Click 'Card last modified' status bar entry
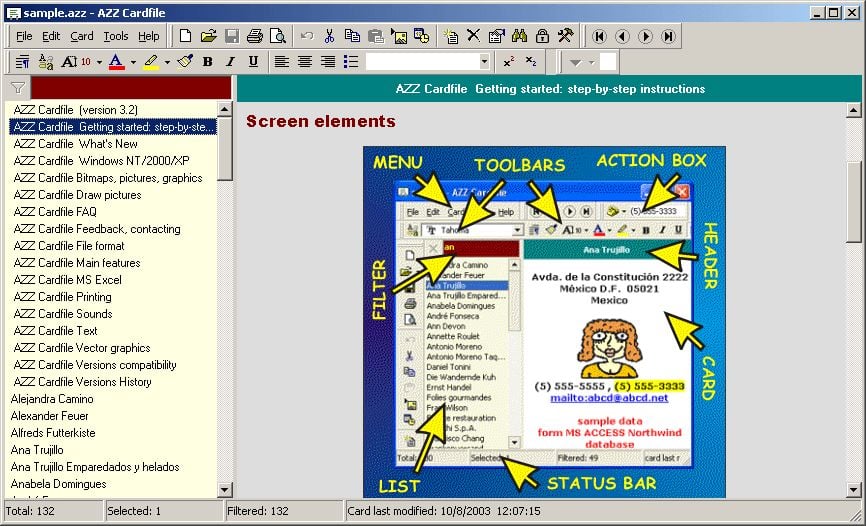866x526 pixels. point(444,511)
